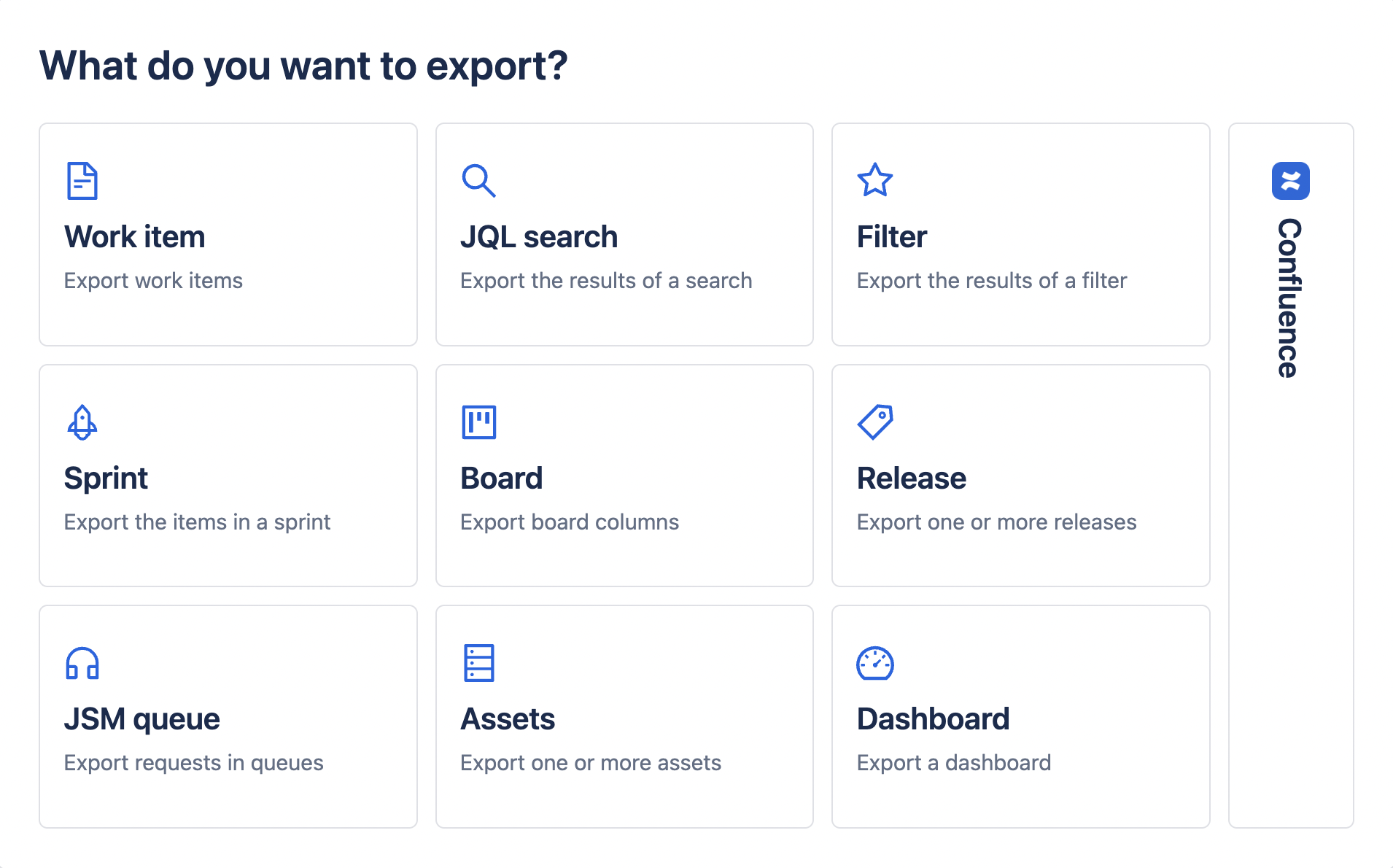This screenshot has height=868, width=1393.
Task: Click 'Export a dashboard' text
Action: 953,763
